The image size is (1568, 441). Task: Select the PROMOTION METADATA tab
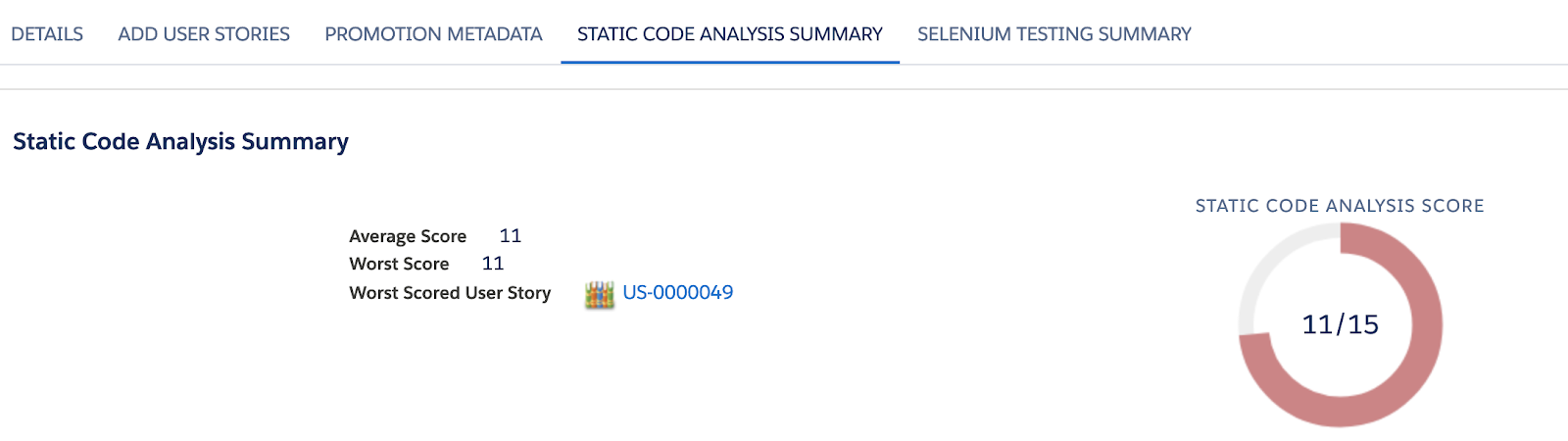click(x=433, y=34)
